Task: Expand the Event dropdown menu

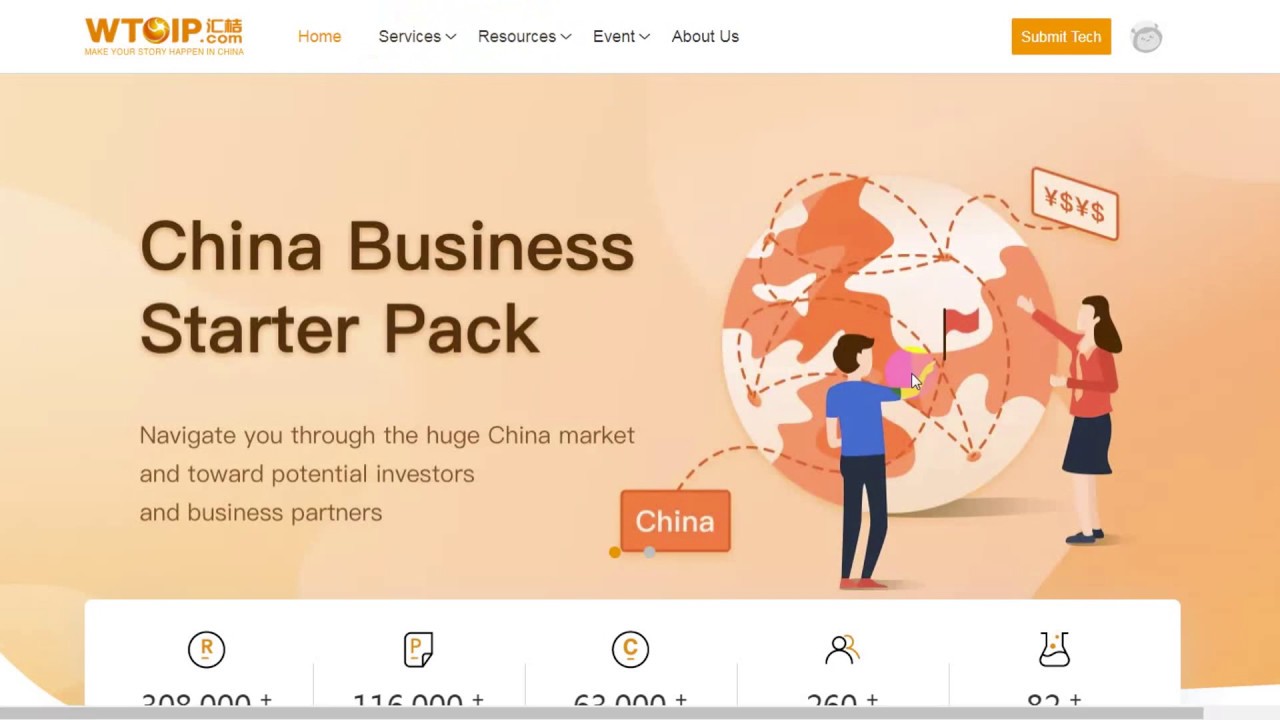Action: click(x=621, y=36)
